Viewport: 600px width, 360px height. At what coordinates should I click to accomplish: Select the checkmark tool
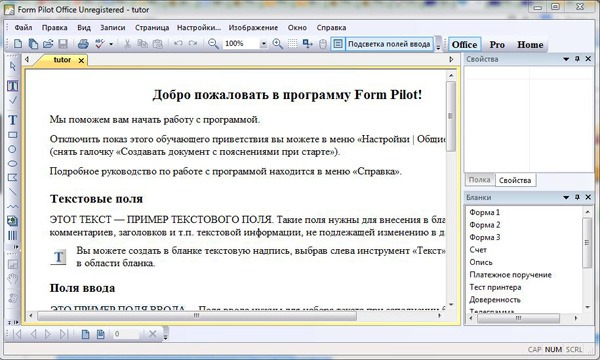13,100
